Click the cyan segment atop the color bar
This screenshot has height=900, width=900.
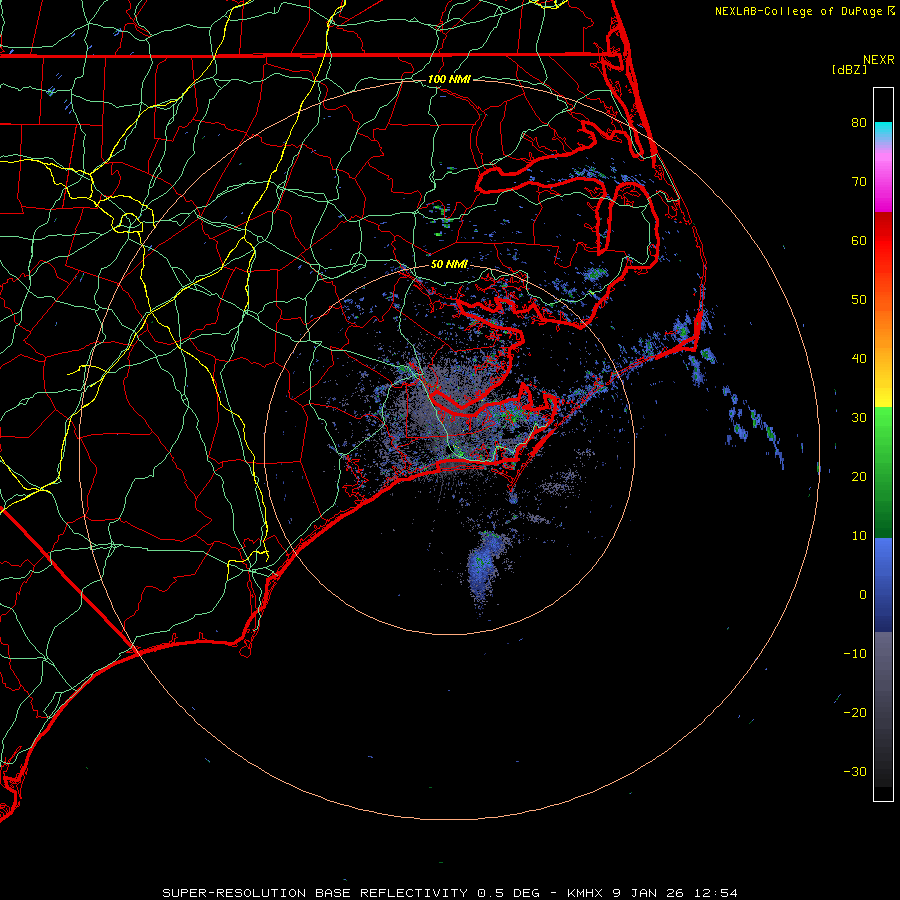tap(883, 132)
